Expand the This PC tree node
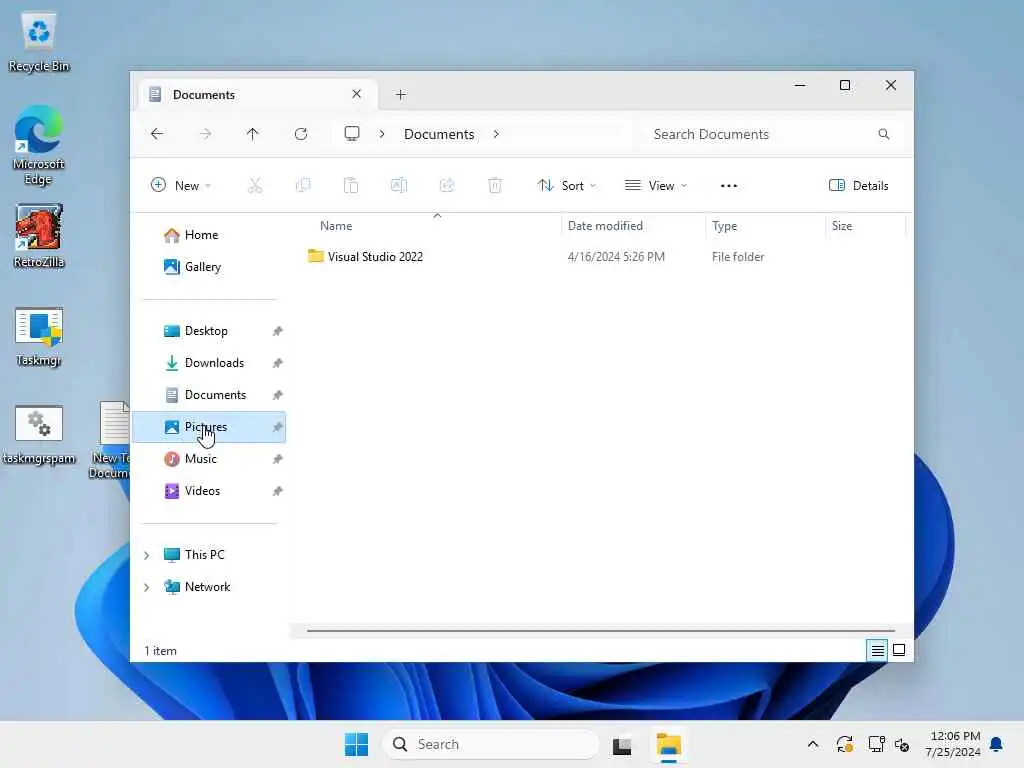Screen dimensions: 1024x768 pos(146,555)
